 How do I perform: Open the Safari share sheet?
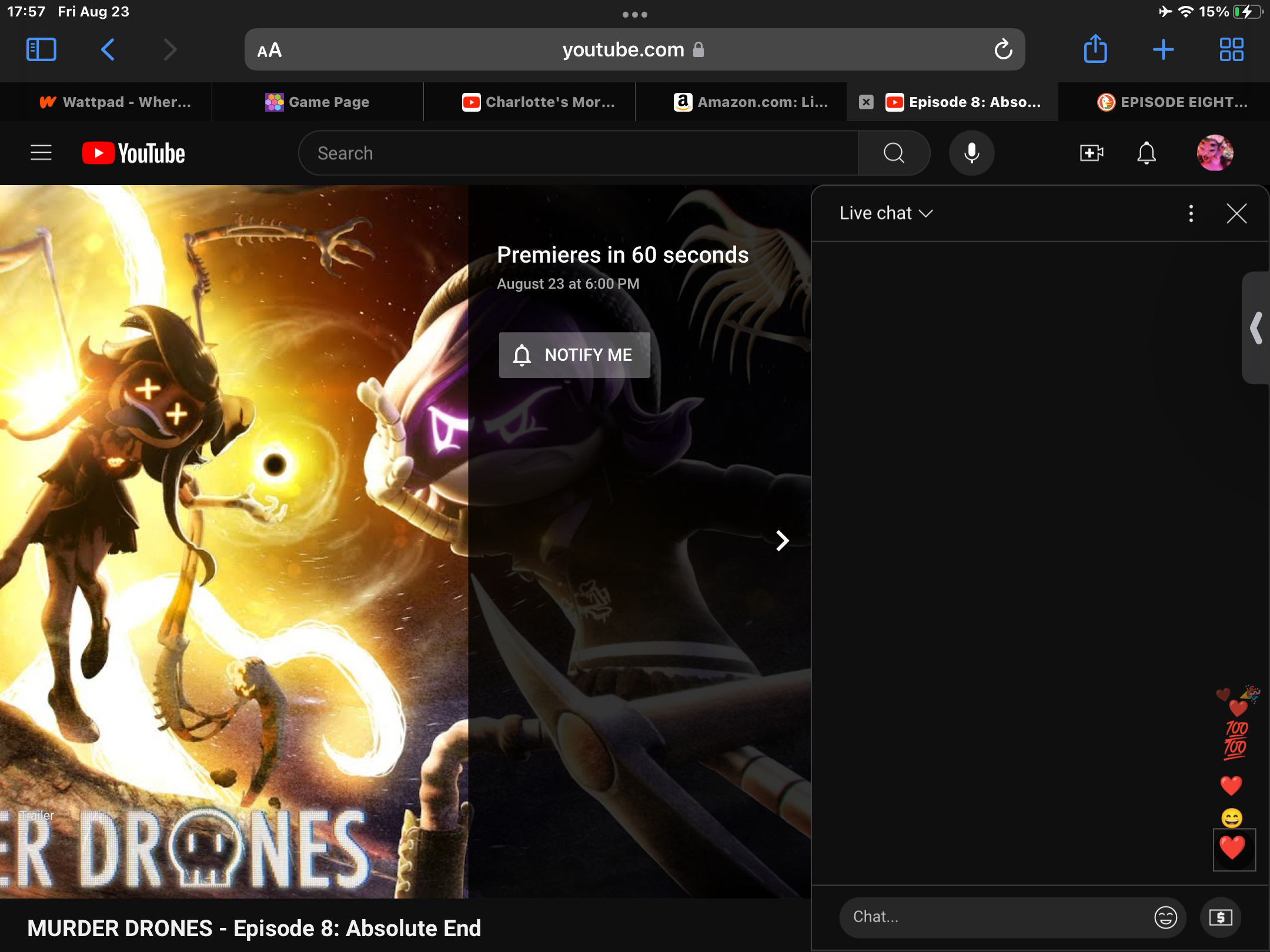[1095, 48]
